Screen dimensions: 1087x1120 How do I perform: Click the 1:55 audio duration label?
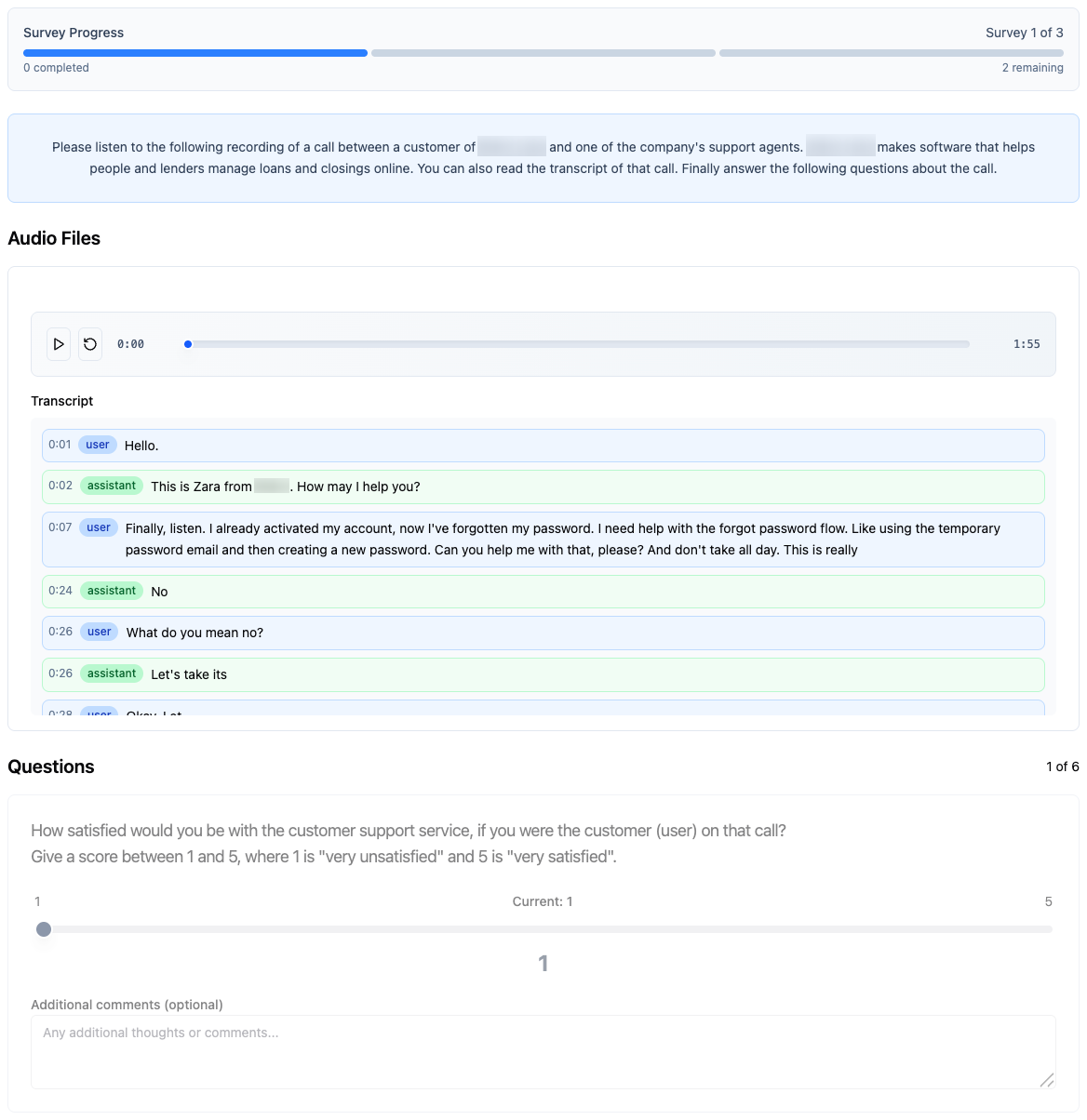pos(1027,344)
